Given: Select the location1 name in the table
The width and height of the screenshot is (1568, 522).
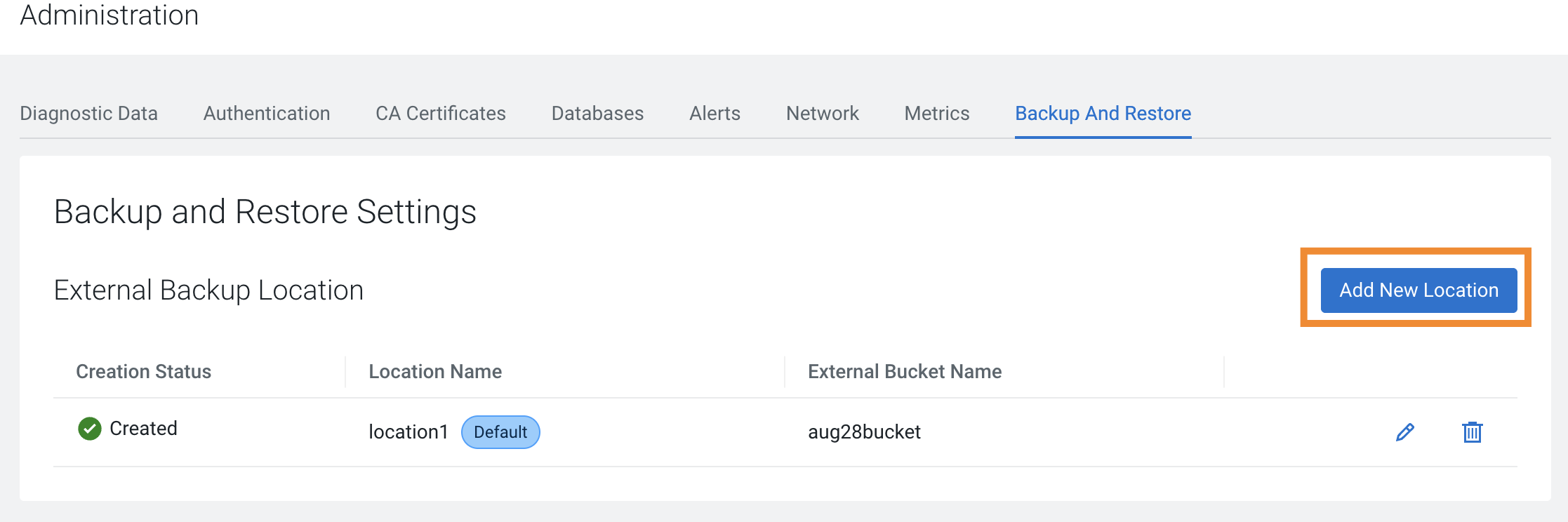Looking at the screenshot, I should tap(409, 432).
